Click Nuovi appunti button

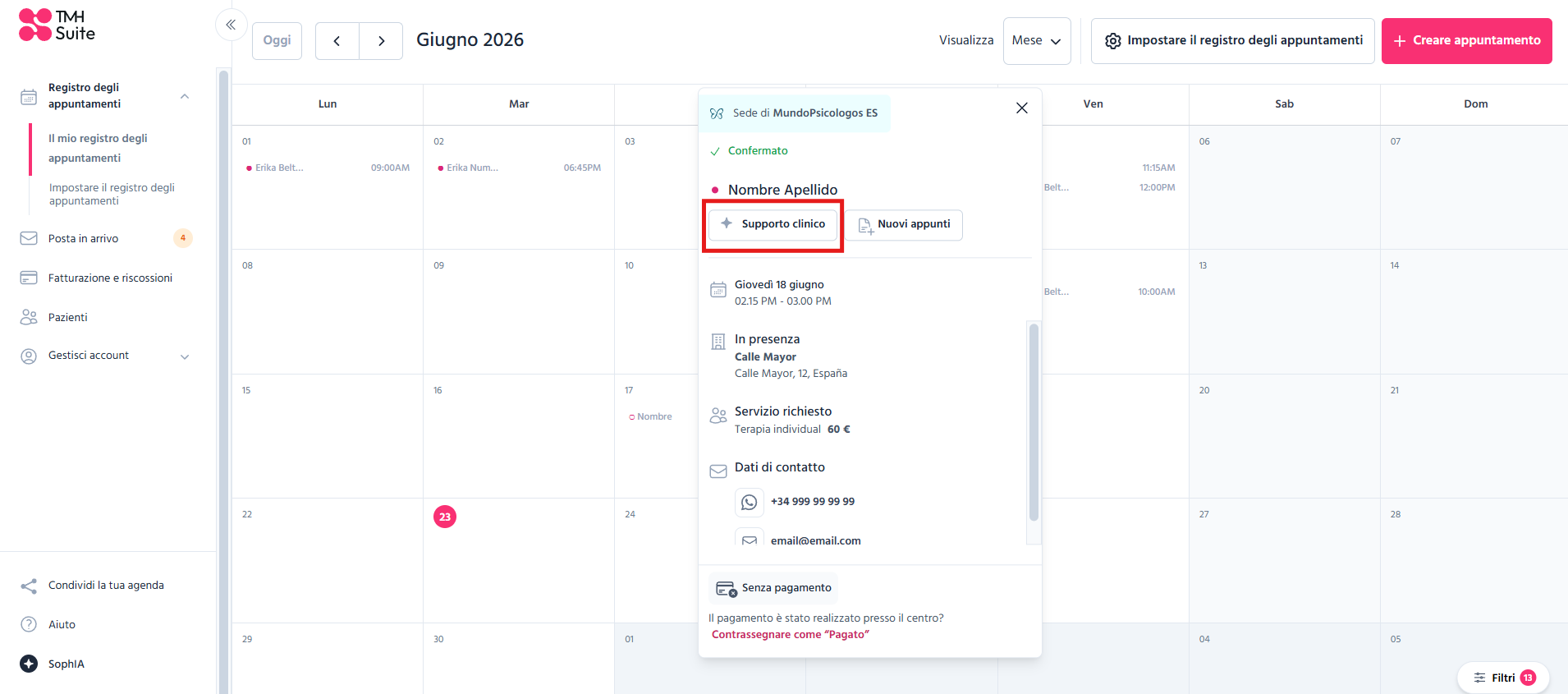[x=904, y=225]
